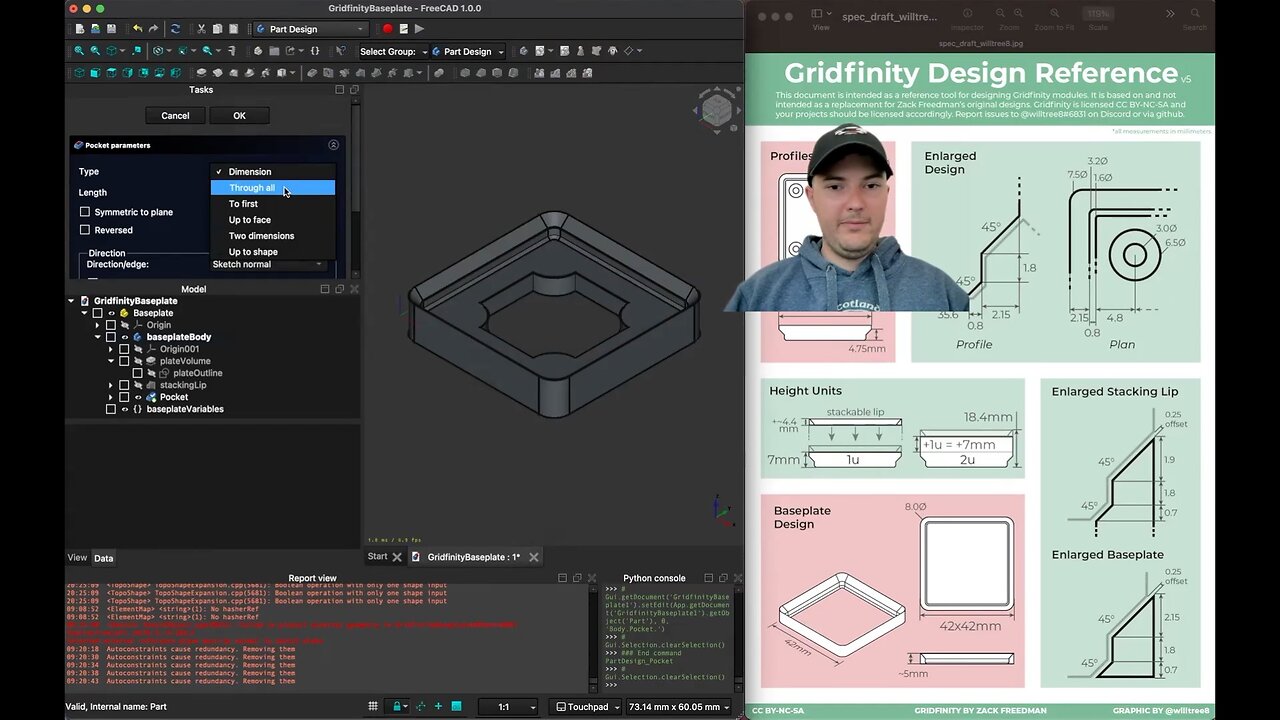Expand the Pocket tree item
This screenshot has height=720, width=1280.
pos(111,397)
